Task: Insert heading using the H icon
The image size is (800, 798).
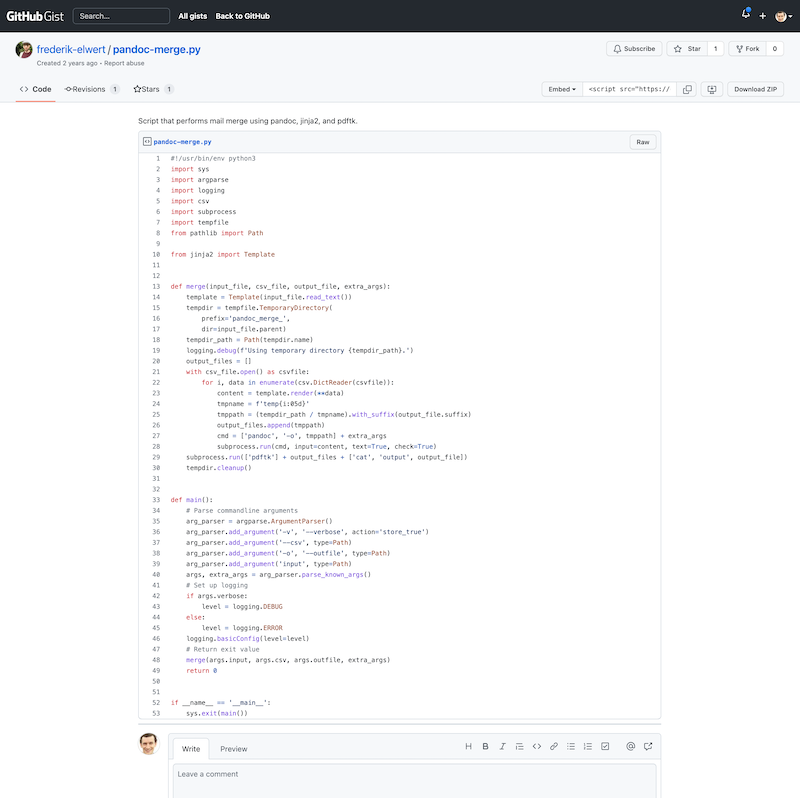Action: (x=468, y=746)
